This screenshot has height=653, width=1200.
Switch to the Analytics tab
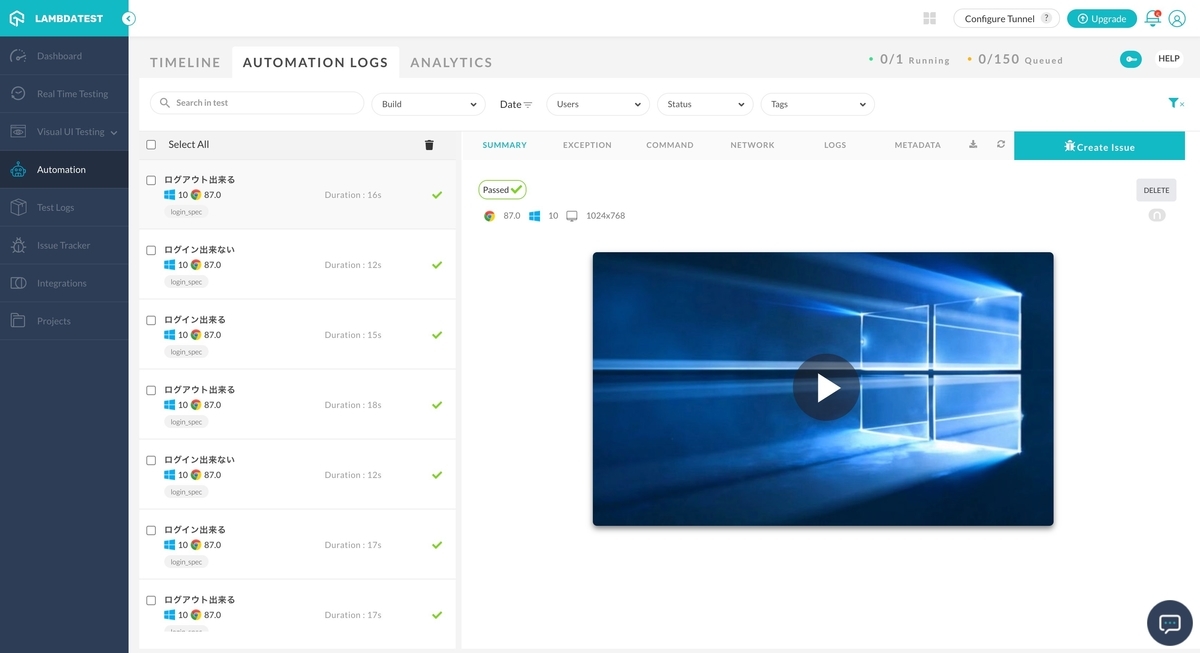point(451,62)
